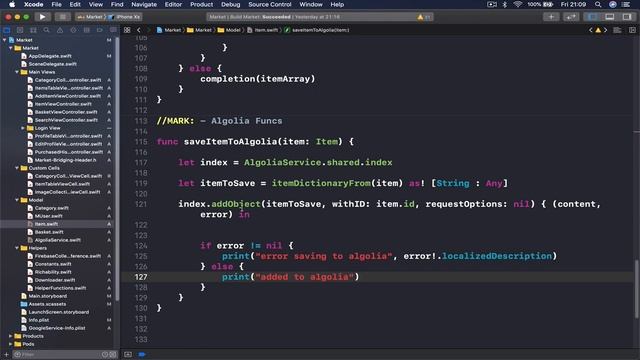Open the Symbol navigator icon
The width and height of the screenshot is (640, 360).
pyautogui.click(x=33, y=30)
